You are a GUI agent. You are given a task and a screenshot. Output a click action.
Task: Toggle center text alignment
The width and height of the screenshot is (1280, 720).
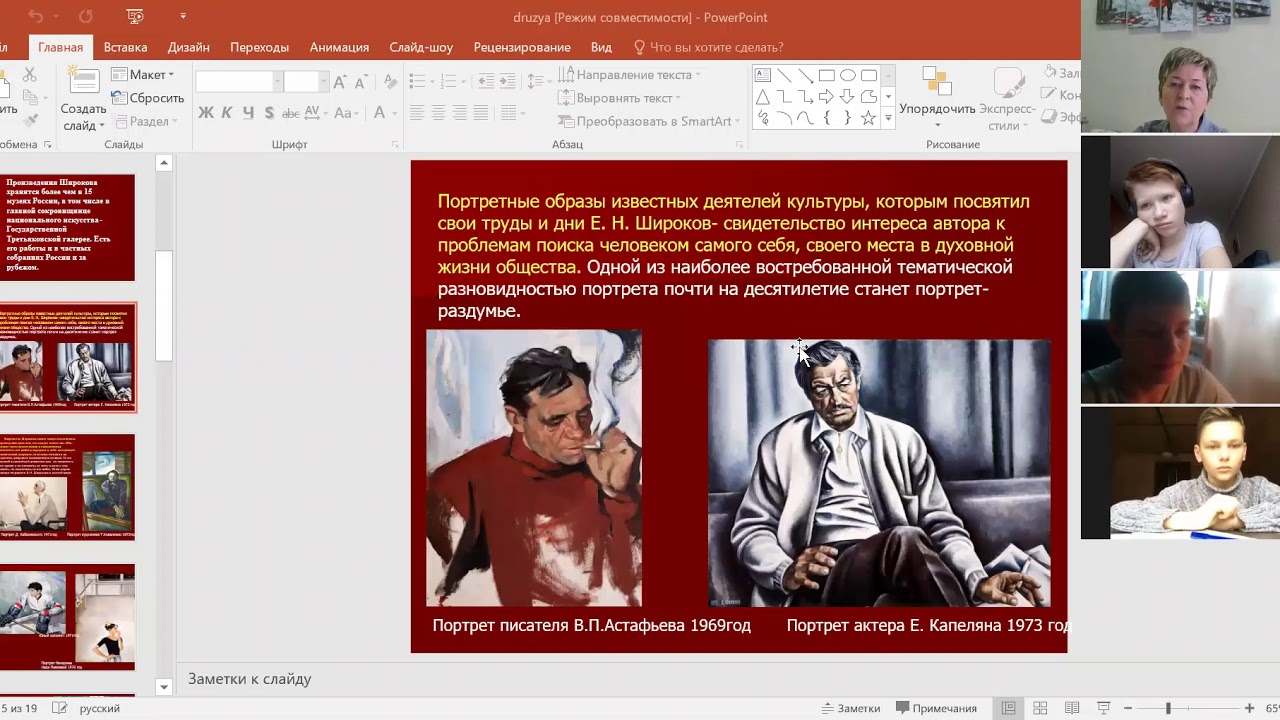438,113
